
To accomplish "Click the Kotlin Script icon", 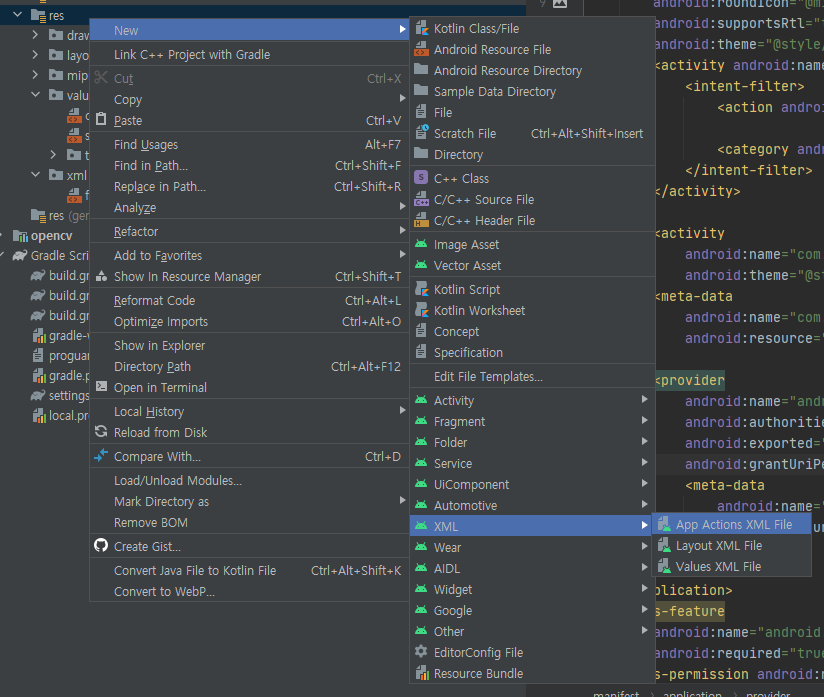I will tap(421, 289).
